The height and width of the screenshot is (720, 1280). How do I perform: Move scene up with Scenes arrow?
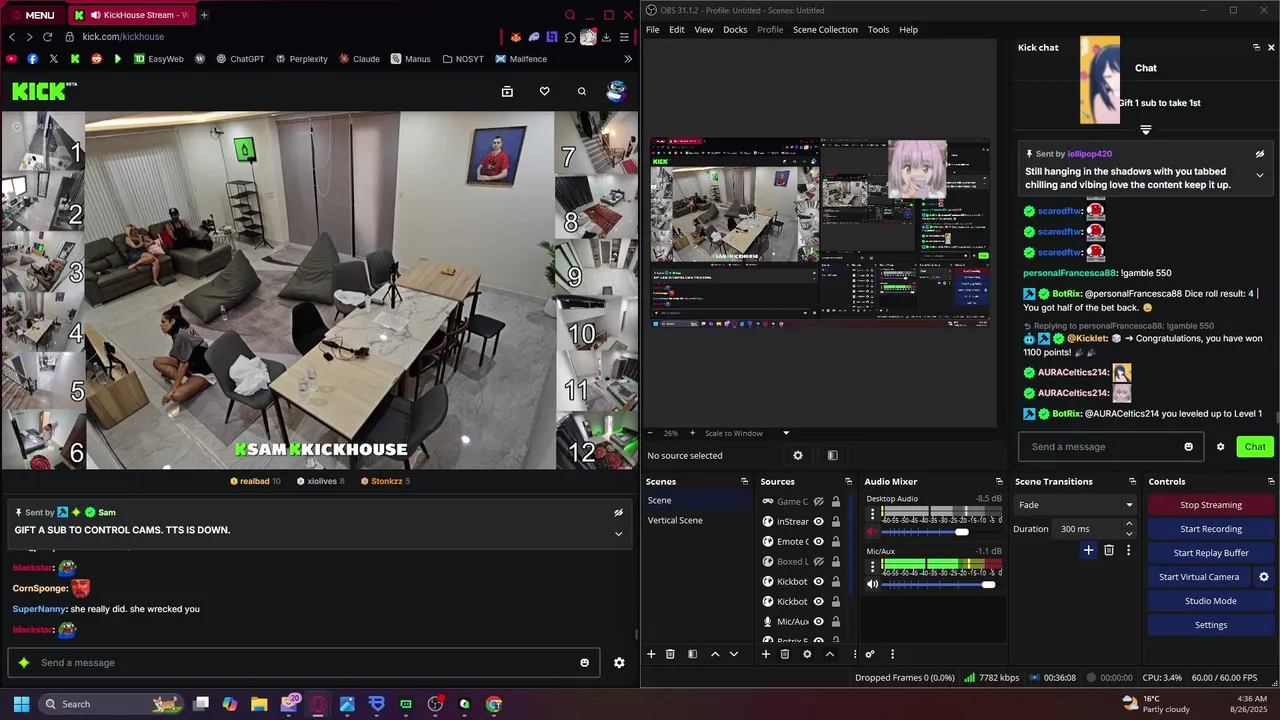[x=715, y=654]
